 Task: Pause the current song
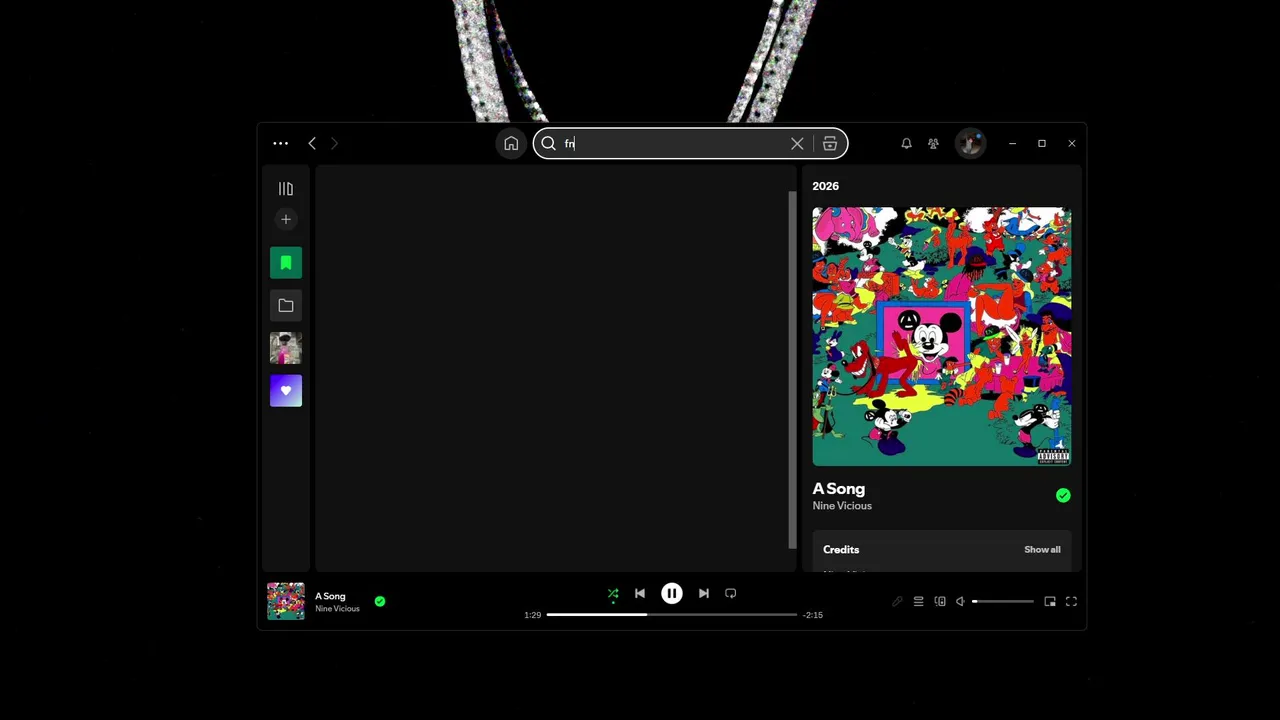point(672,593)
